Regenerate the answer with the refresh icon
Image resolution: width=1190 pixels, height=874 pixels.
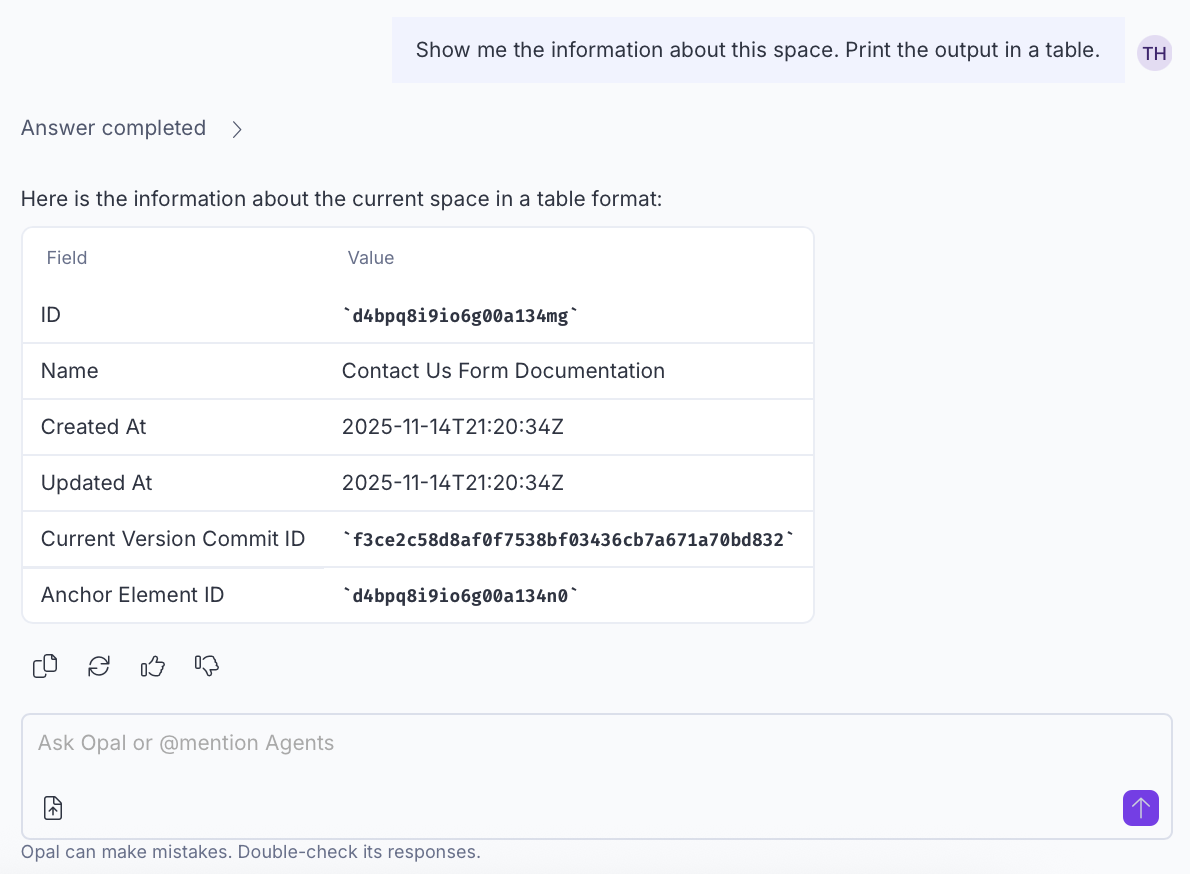99,666
